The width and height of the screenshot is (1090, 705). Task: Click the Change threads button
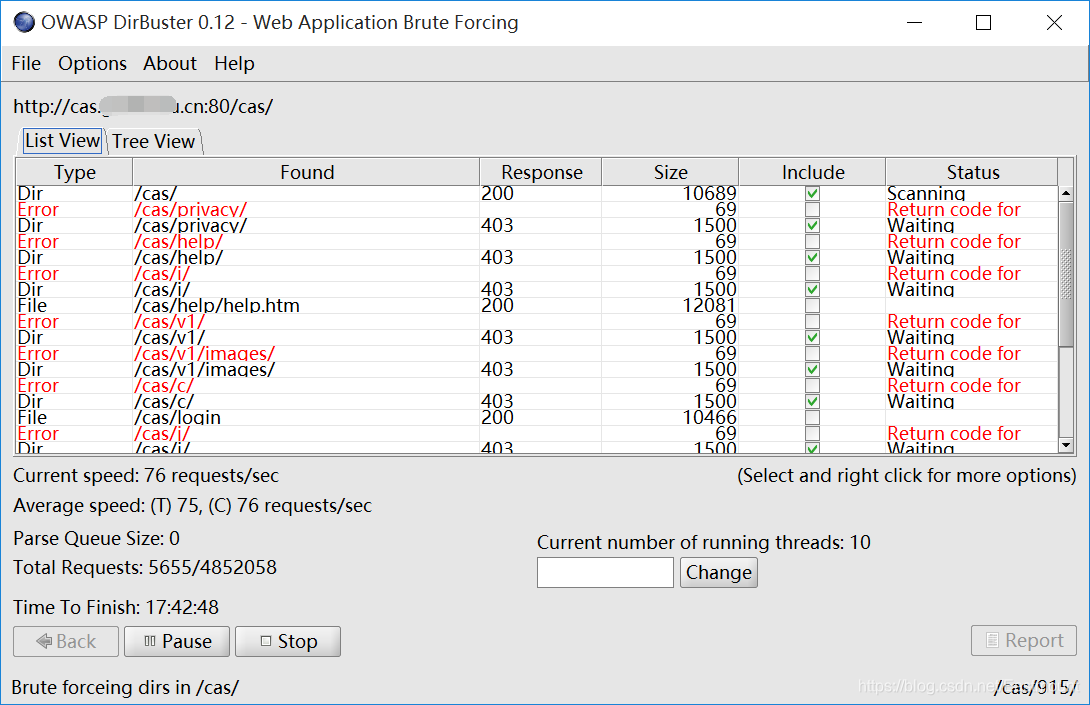[719, 572]
